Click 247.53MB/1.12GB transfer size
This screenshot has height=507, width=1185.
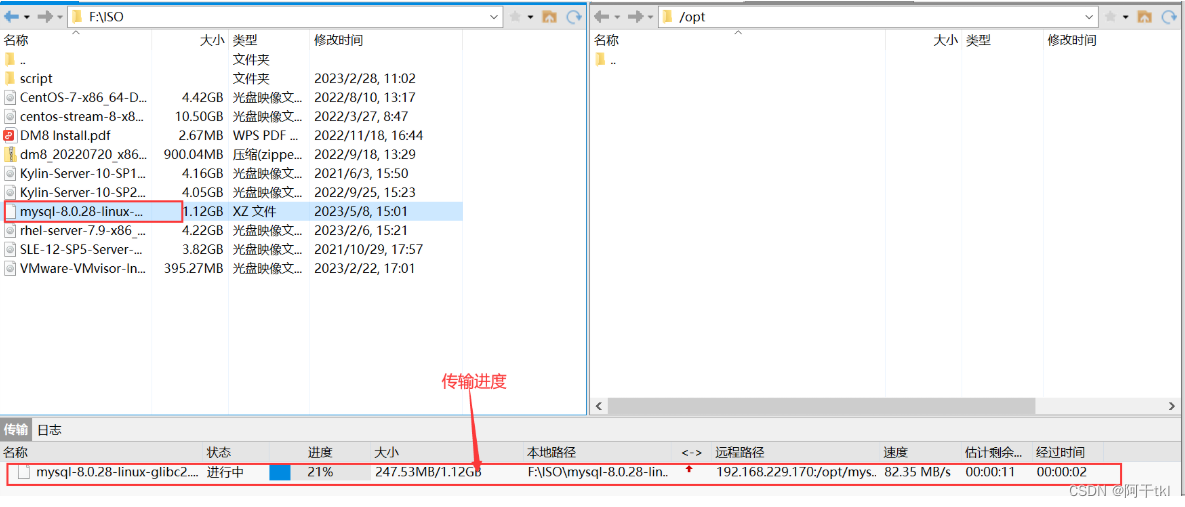point(428,472)
